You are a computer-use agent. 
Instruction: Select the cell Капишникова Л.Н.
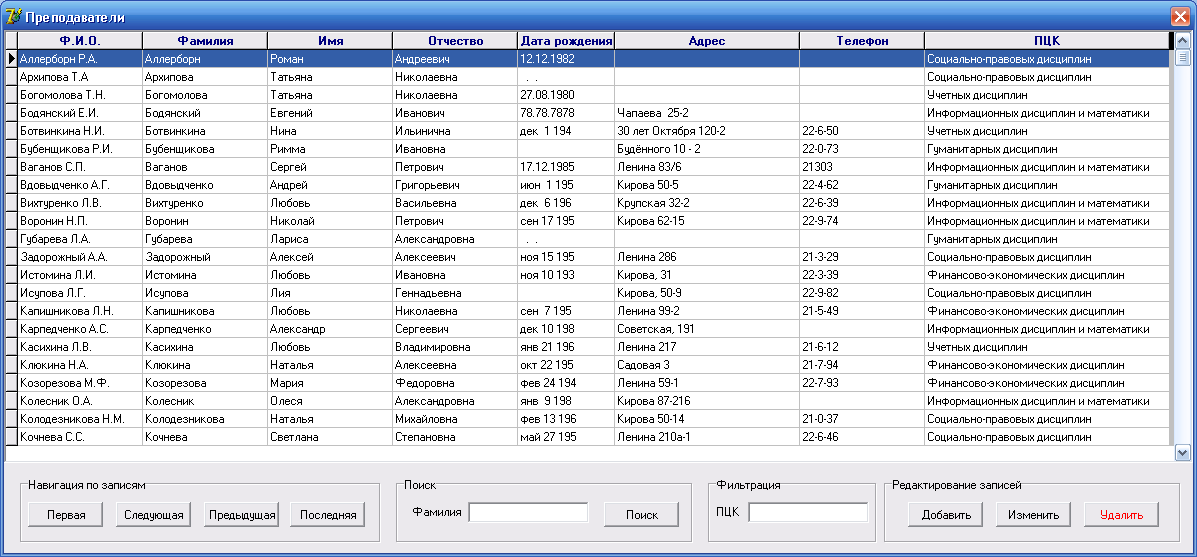coord(79,311)
